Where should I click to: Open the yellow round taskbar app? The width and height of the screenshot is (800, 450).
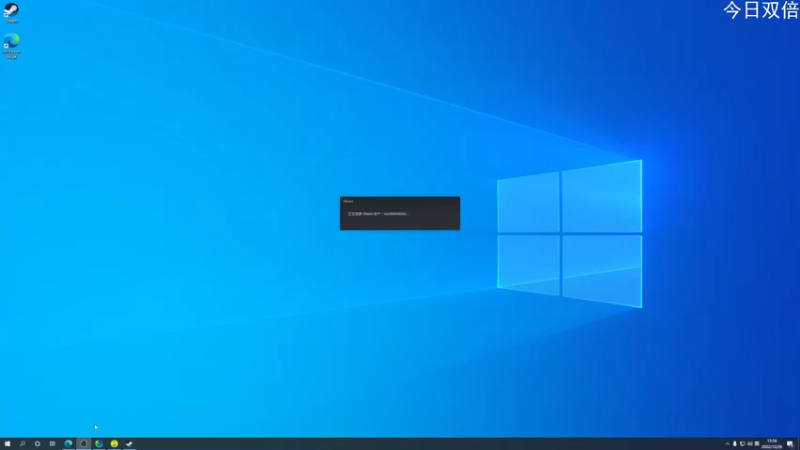point(114,444)
